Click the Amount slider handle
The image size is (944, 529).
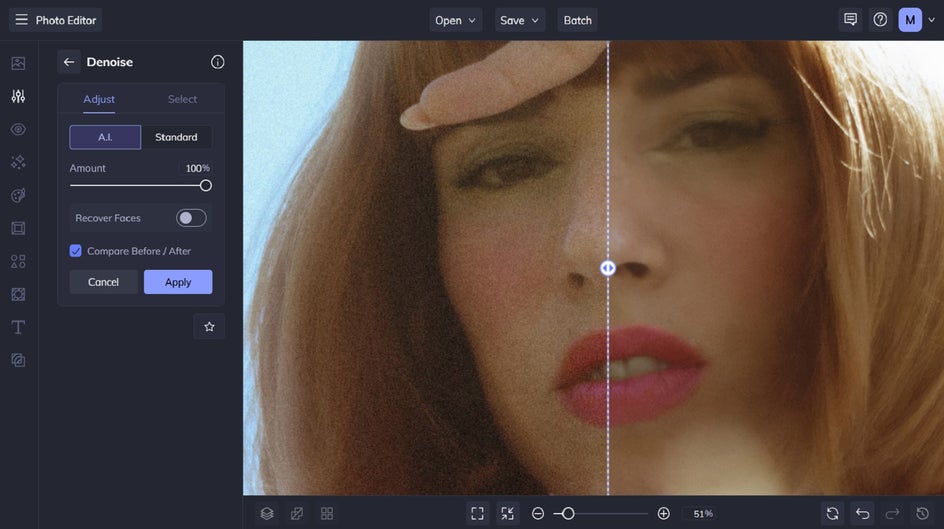tap(205, 185)
